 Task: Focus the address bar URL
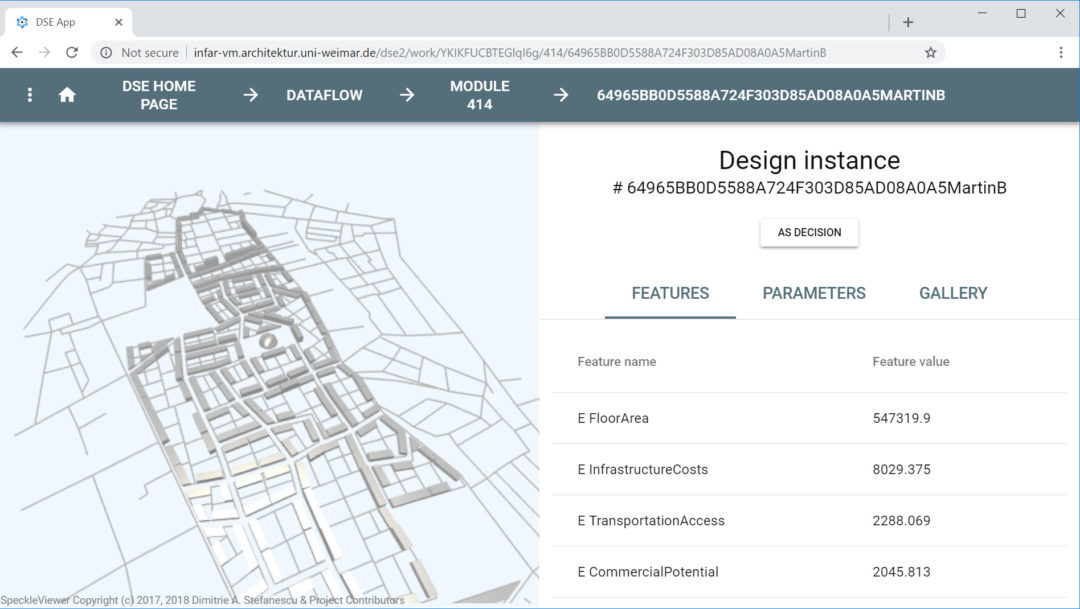[510, 52]
